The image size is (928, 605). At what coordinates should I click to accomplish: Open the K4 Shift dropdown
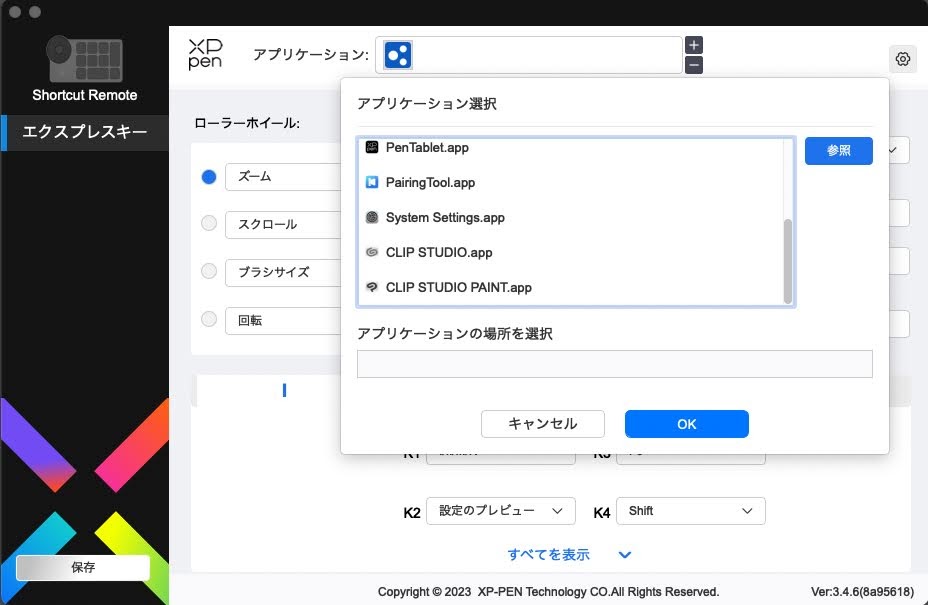691,511
